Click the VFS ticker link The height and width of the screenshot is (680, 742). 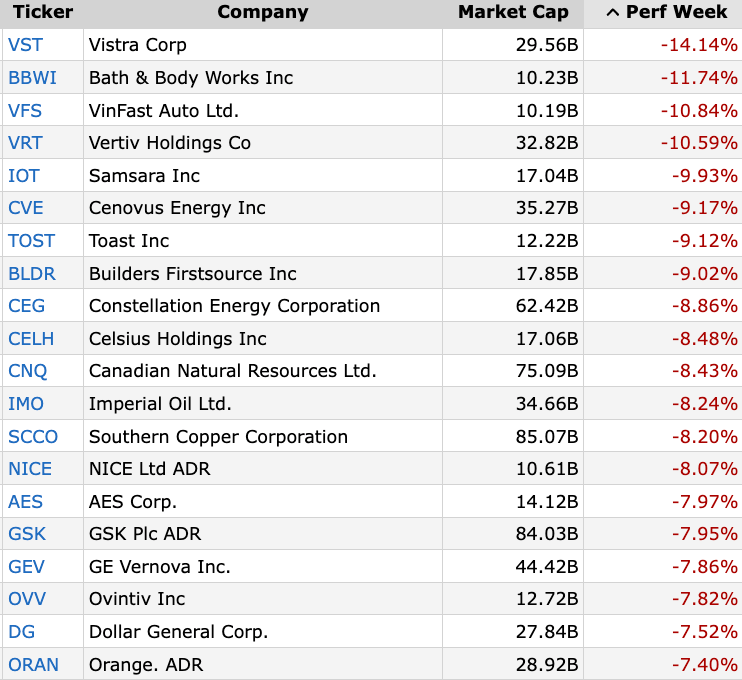(25, 110)
